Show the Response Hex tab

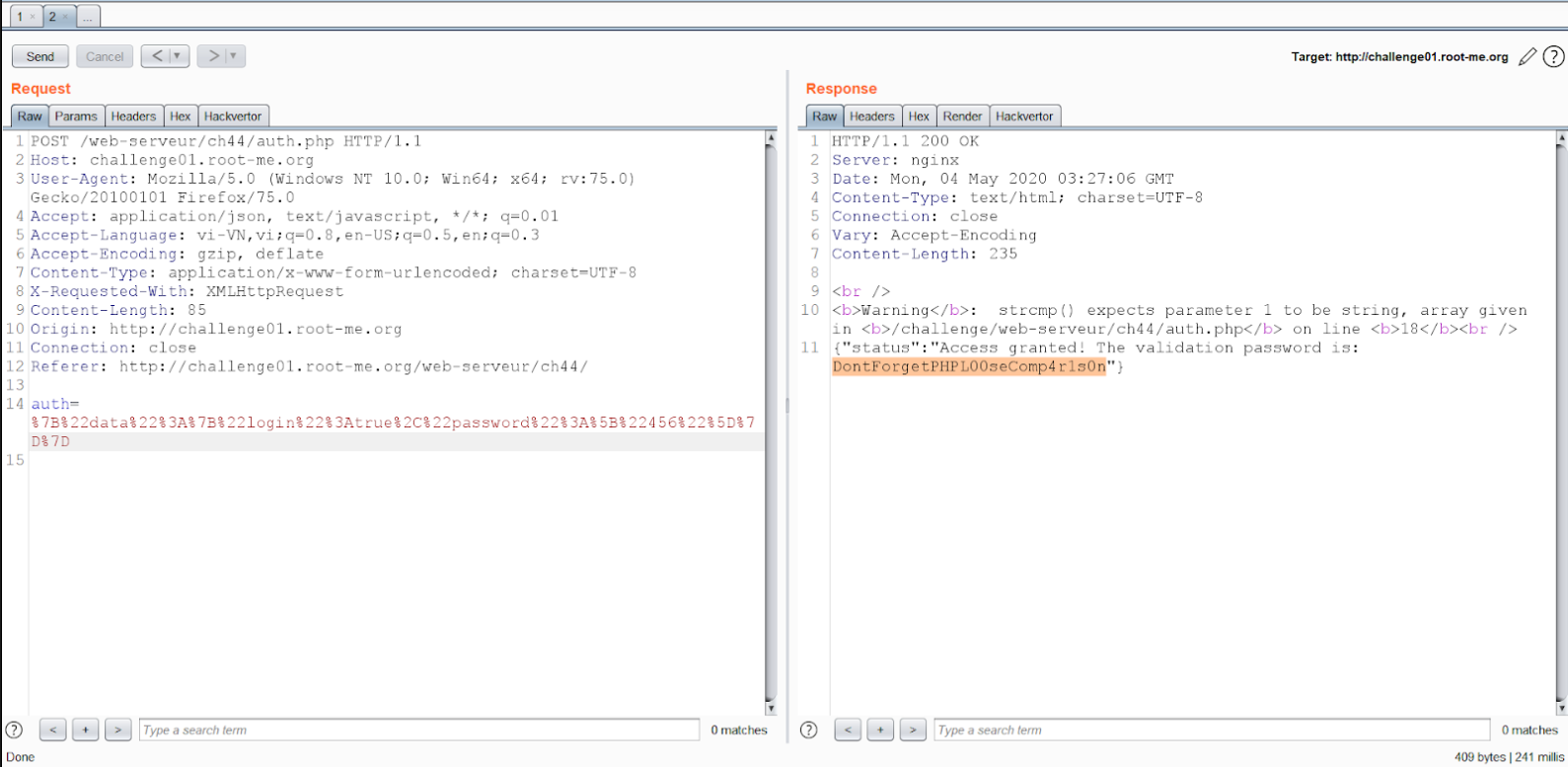[x=919, y=116]
